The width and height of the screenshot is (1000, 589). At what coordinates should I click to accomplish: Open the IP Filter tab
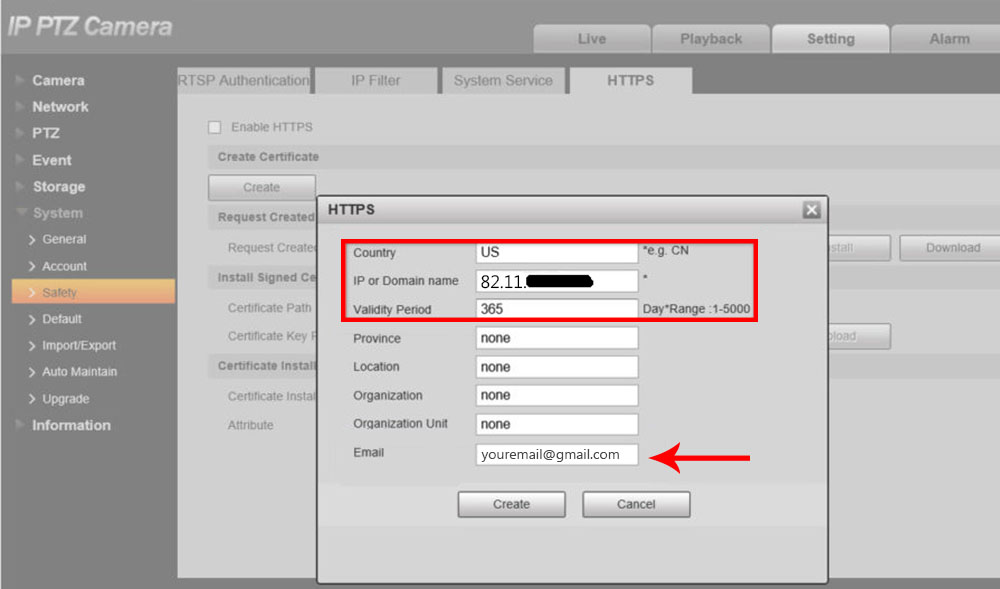pyautogui.click(x=375, y=80)
